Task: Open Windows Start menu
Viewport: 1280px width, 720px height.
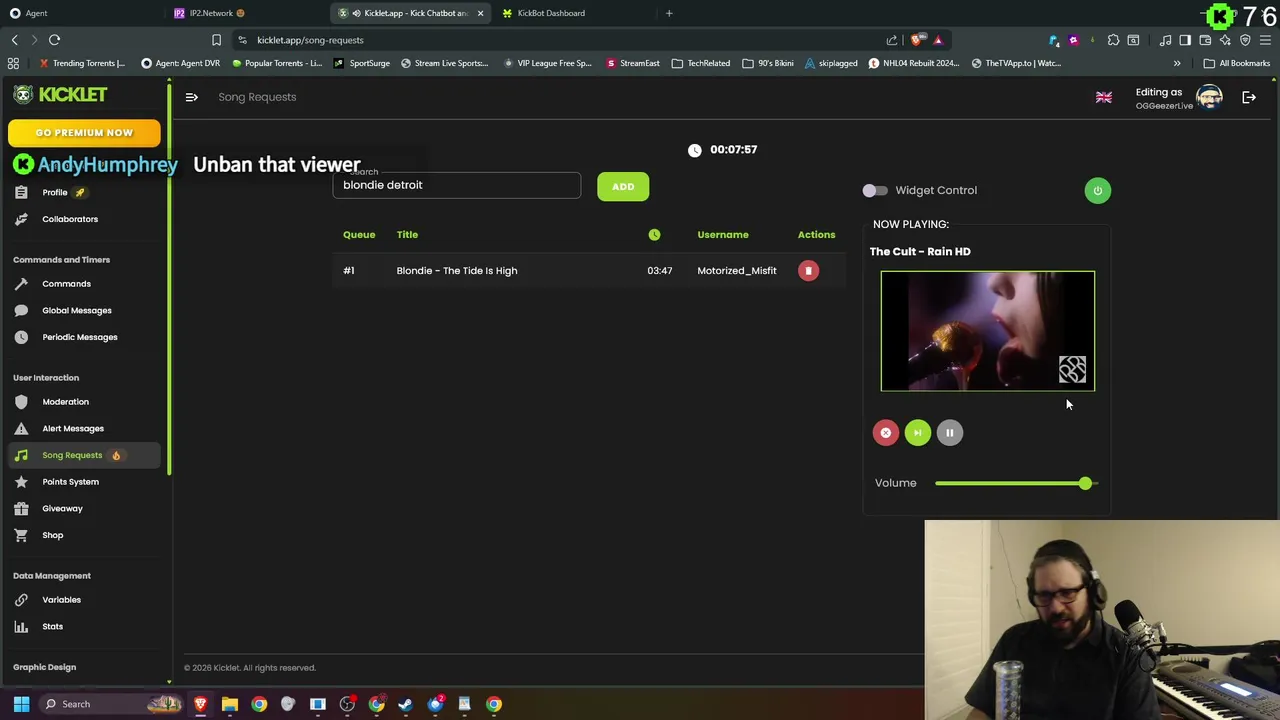Action: point(21,704)
